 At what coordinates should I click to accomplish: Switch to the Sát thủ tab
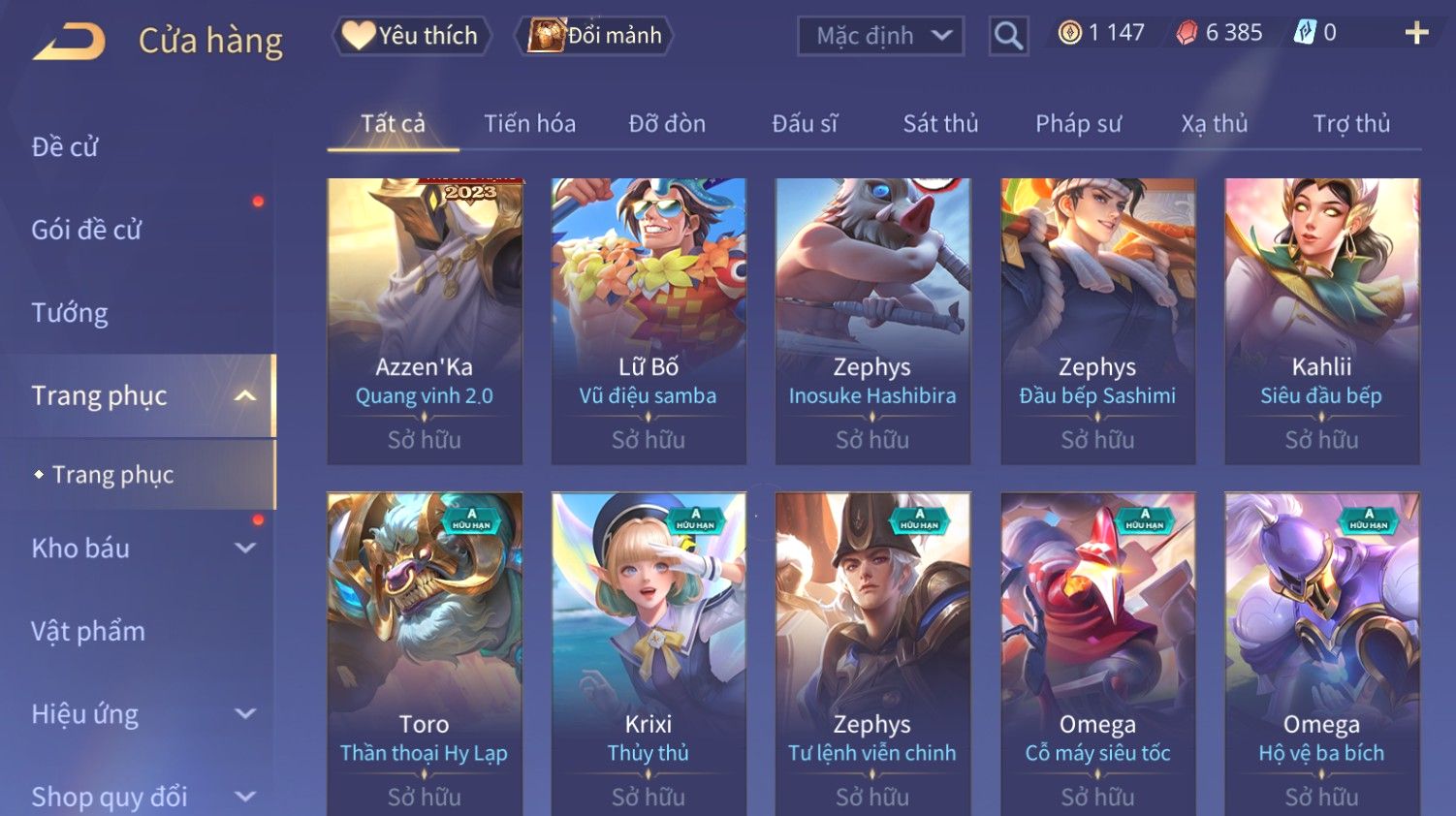point(940,124)
